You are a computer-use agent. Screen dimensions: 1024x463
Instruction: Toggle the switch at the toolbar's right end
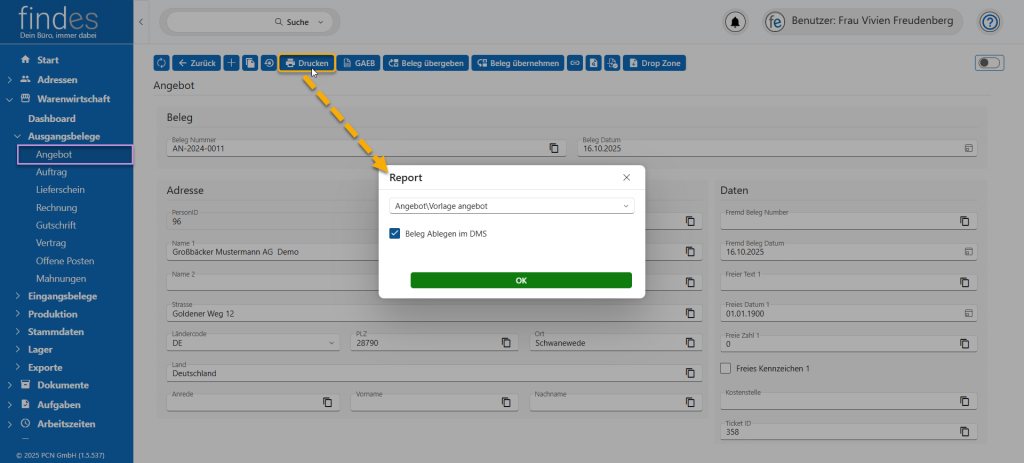[988, 63]
